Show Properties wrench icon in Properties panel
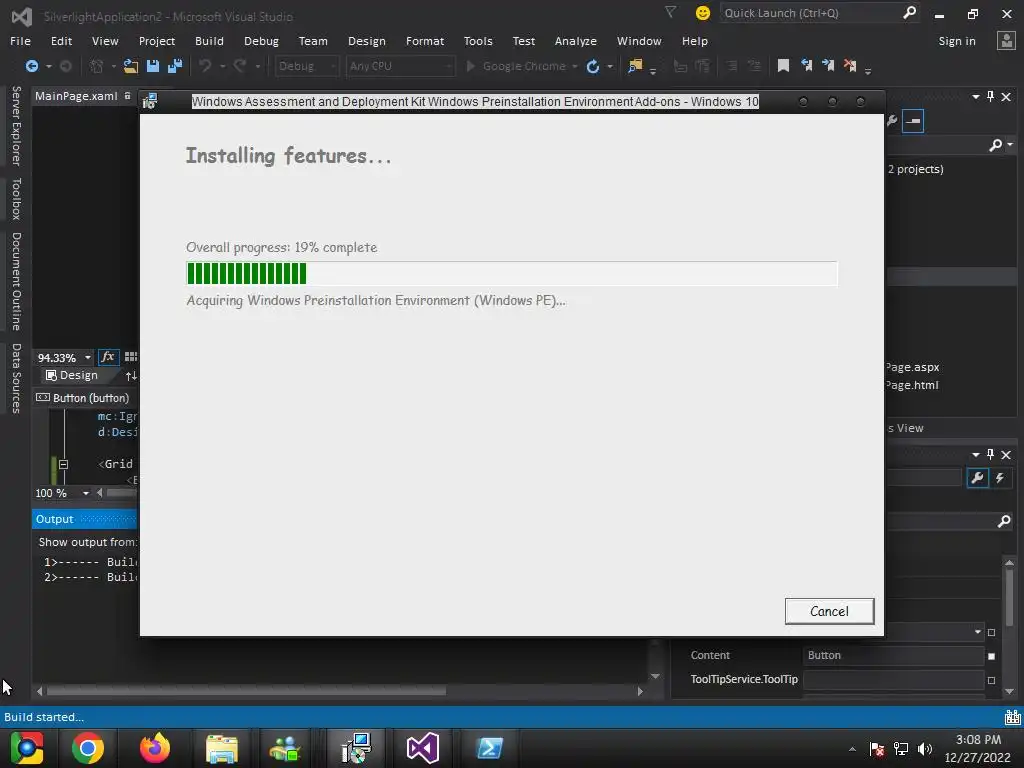 977,478
